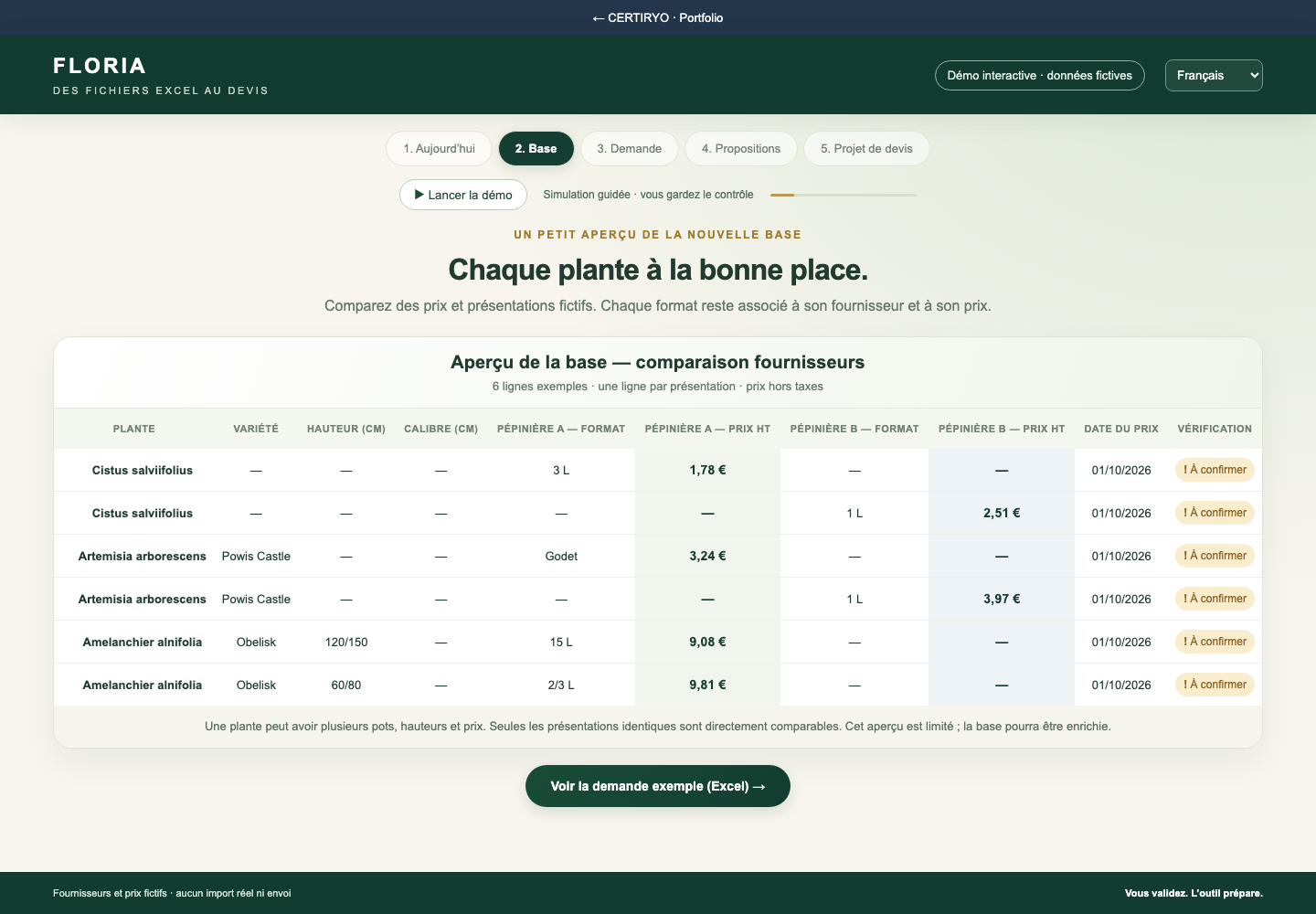The height and width of the screenshot is (914, 1316).
Task: Click À confirmer badge for the 3,97 € row
Action: 1215,599
